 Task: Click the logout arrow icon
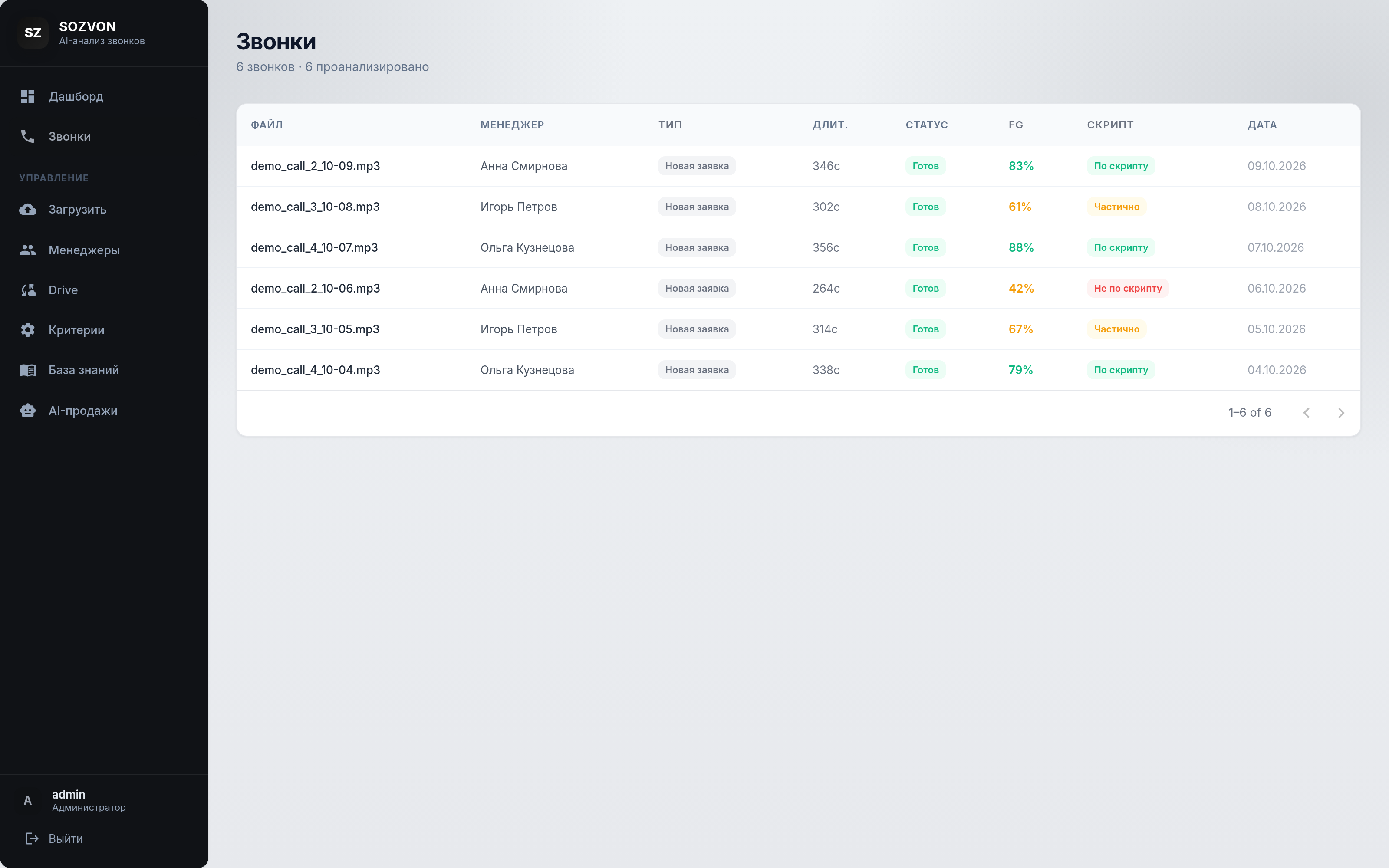coord(32,839)
